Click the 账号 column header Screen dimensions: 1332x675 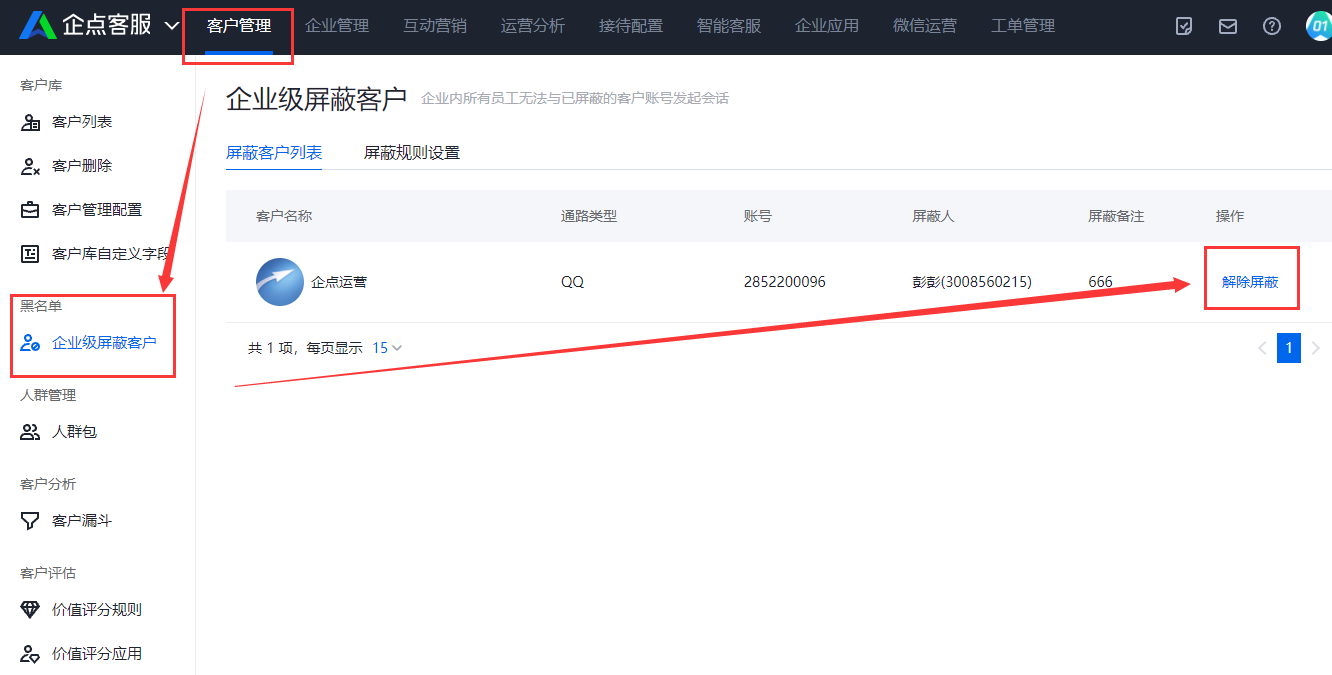point(758,216)
